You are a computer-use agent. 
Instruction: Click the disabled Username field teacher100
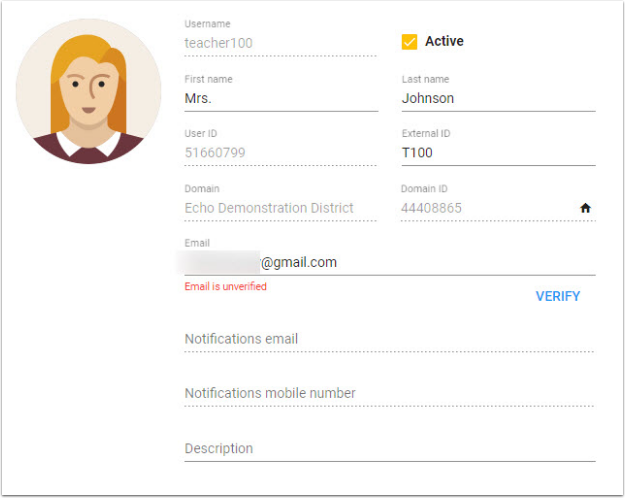click(280, 43)
